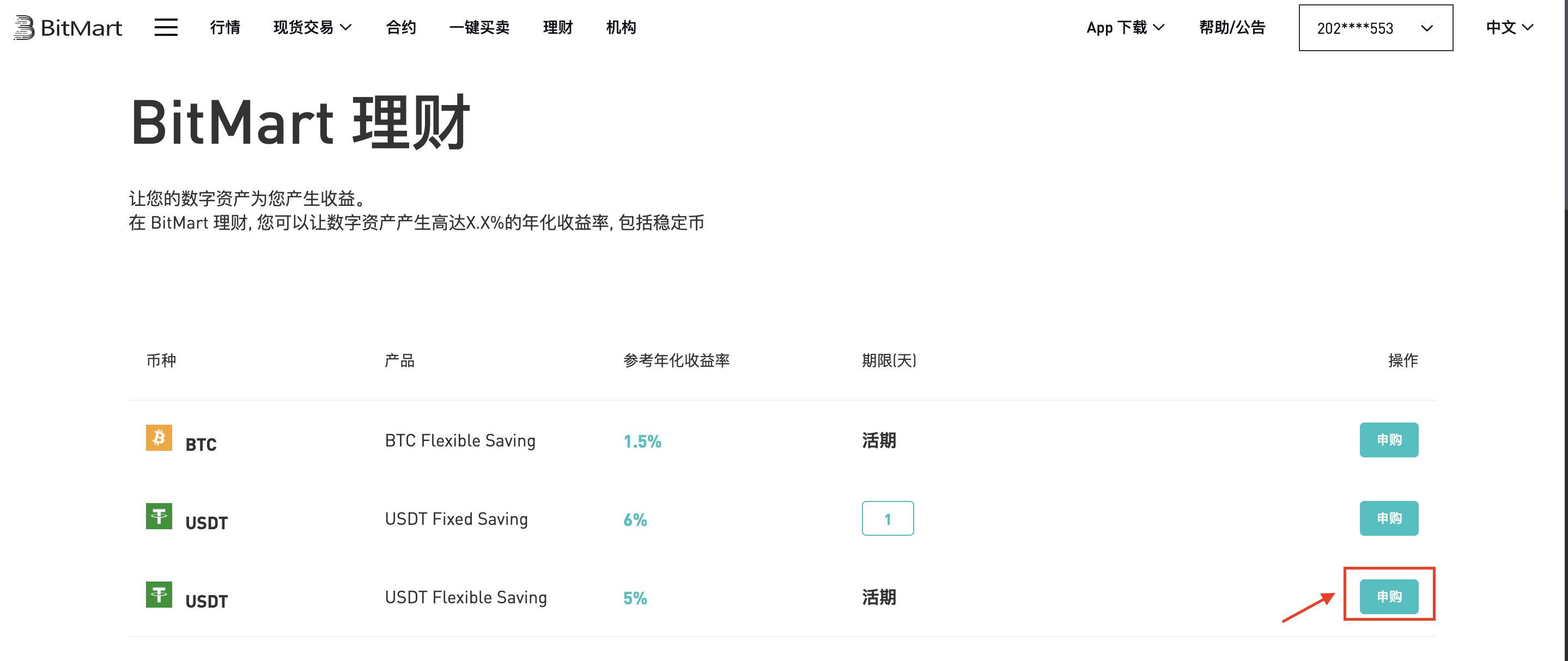
Task: Expand the 202****553 account dropdown
Action: pos(1376,28)
